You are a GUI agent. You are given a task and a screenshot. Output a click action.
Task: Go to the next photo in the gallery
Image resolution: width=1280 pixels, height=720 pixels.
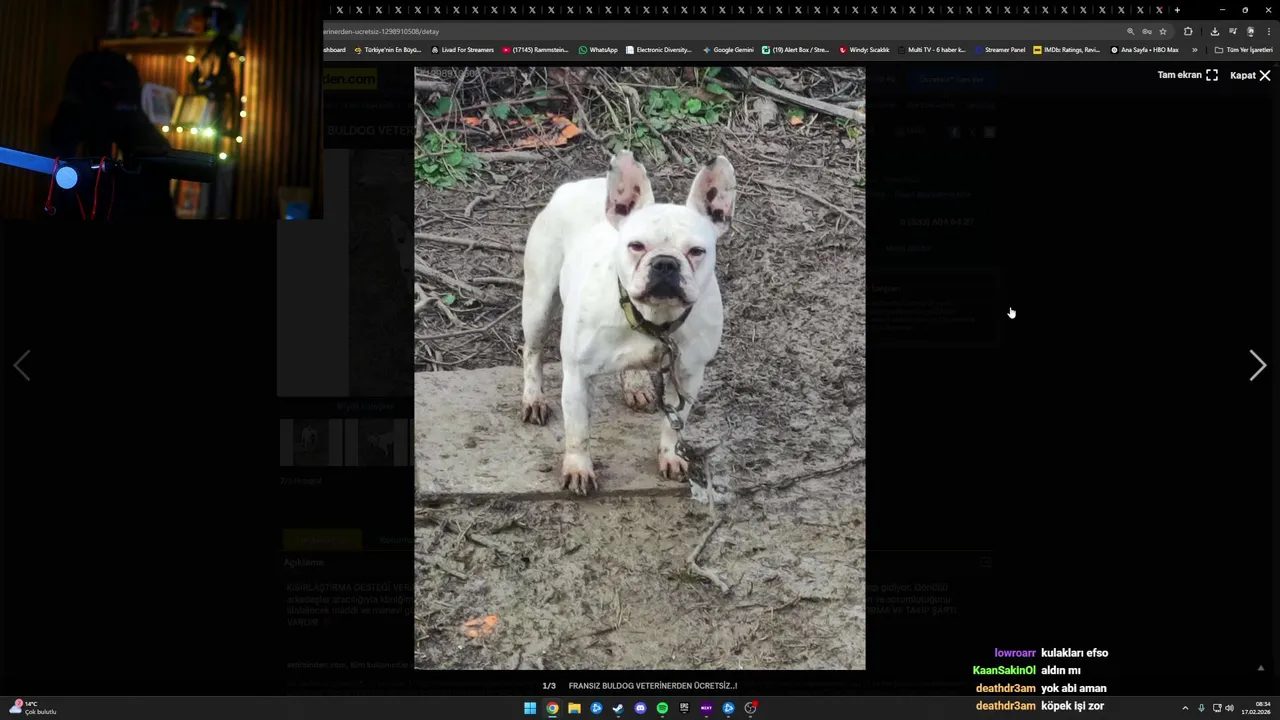coord(1257,366)
